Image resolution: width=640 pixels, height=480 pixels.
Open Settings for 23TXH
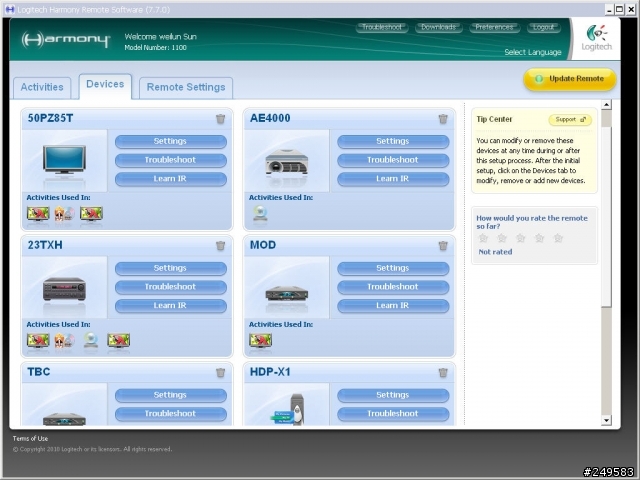point(171,268)
